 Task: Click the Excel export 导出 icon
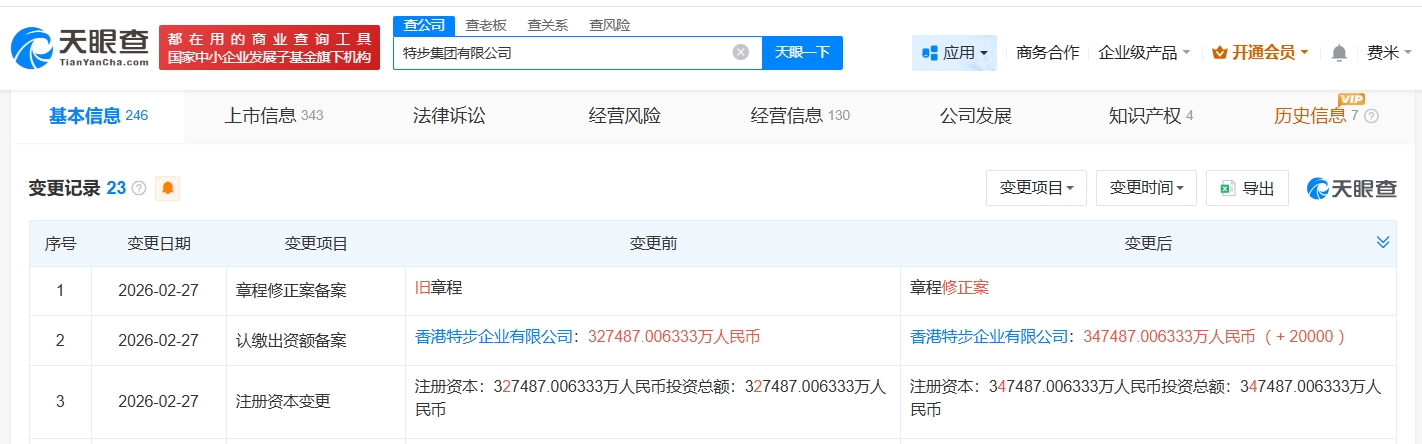pos(1225,188)
